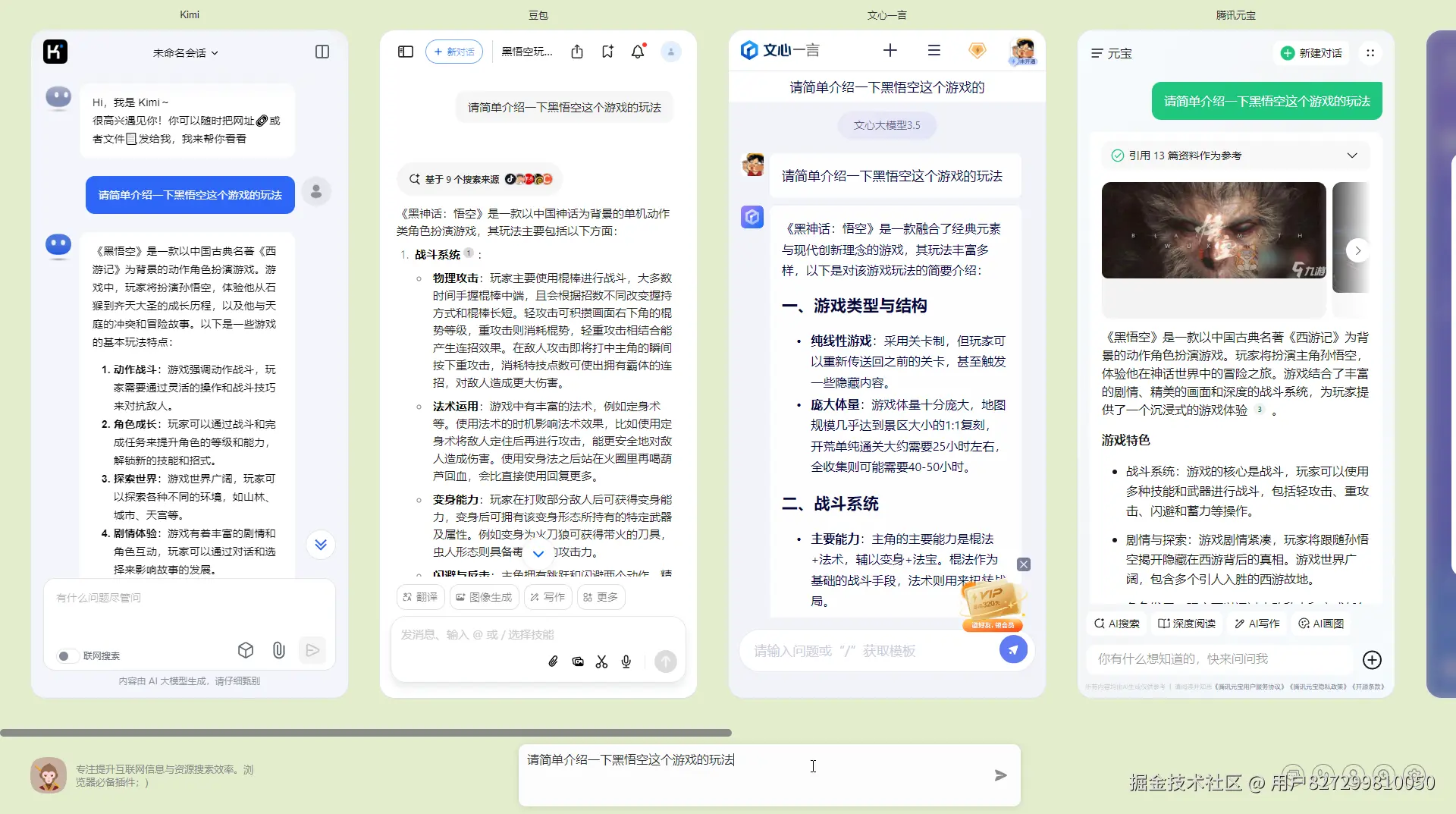
Task: Send question in 文心一言
Action: point(1013,649)
